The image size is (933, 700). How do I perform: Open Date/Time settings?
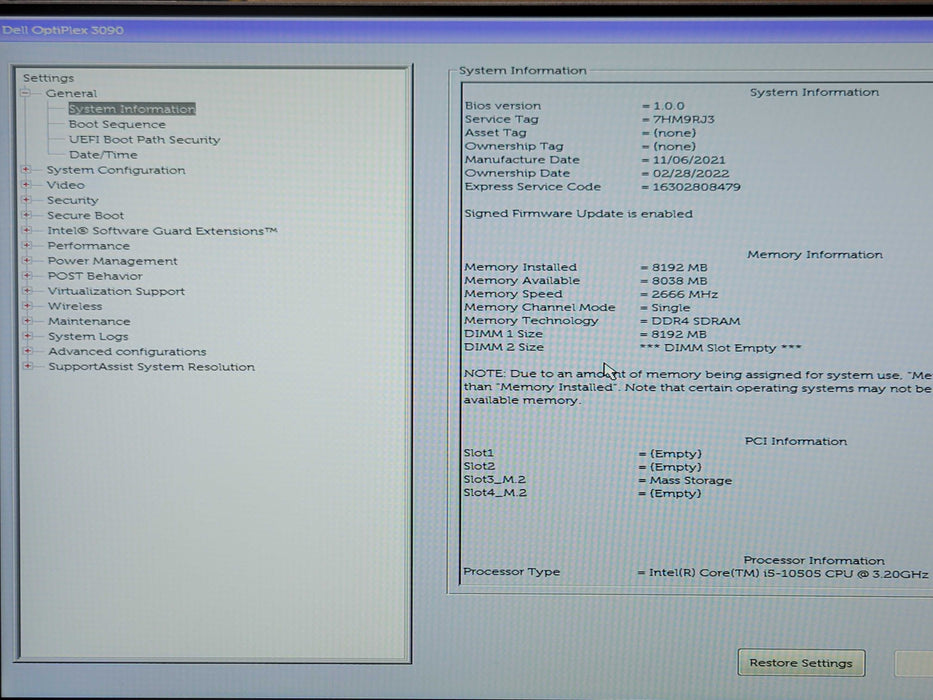tap(103, 155)
